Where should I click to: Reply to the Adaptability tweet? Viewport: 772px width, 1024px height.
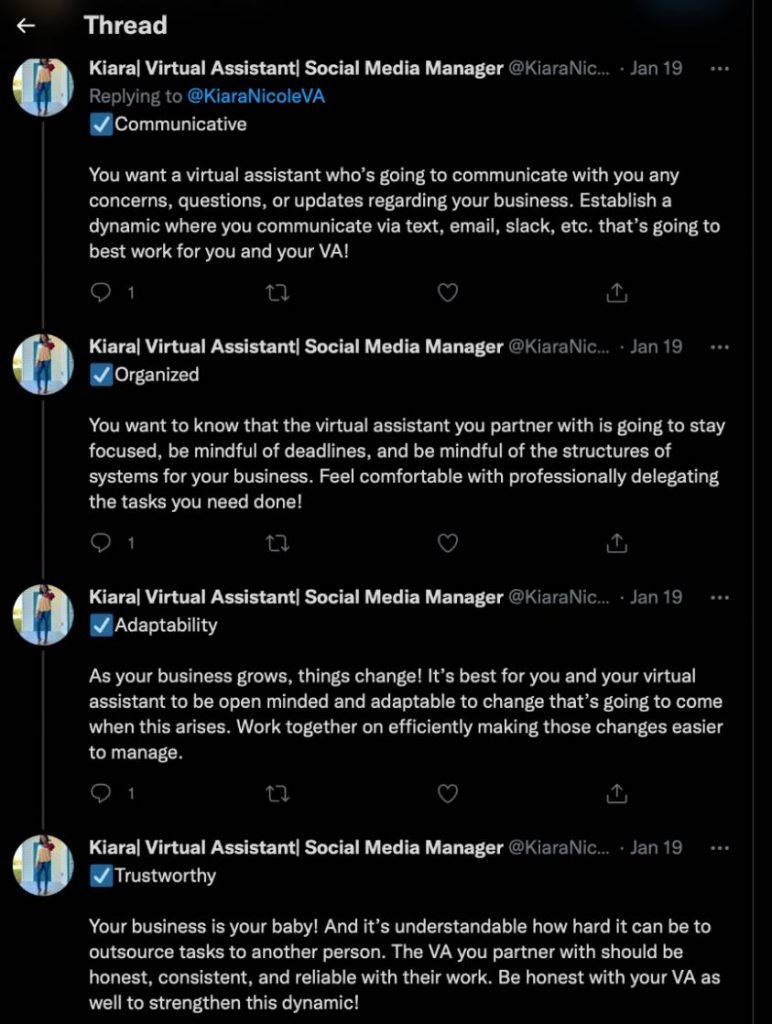(x=101, y=793)
